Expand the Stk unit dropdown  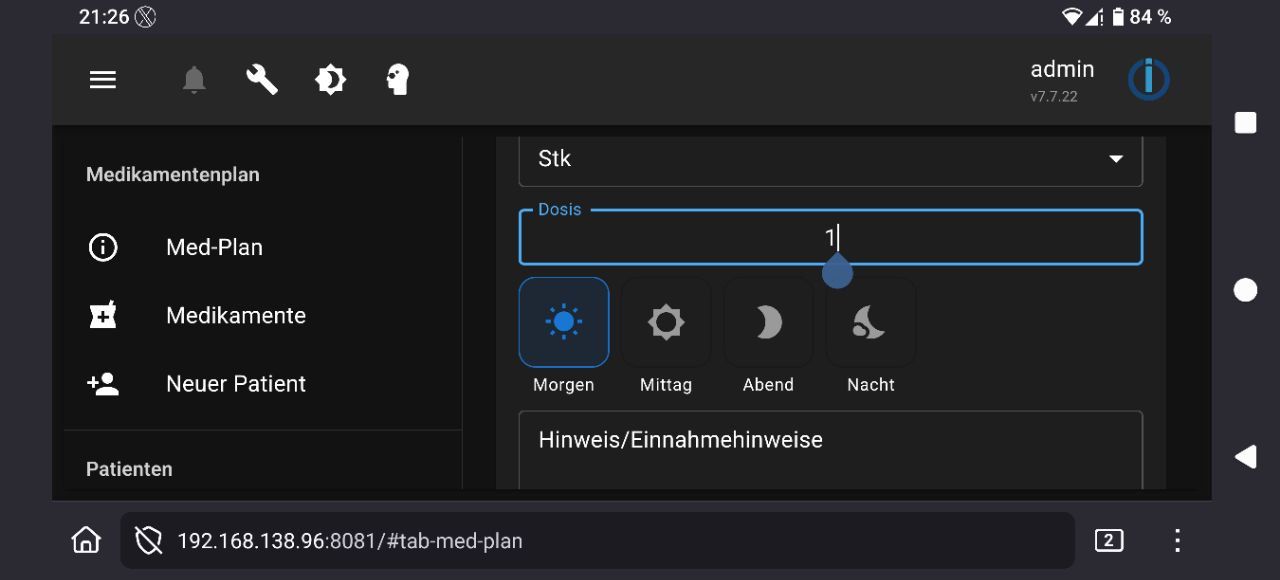coord(830,160)
